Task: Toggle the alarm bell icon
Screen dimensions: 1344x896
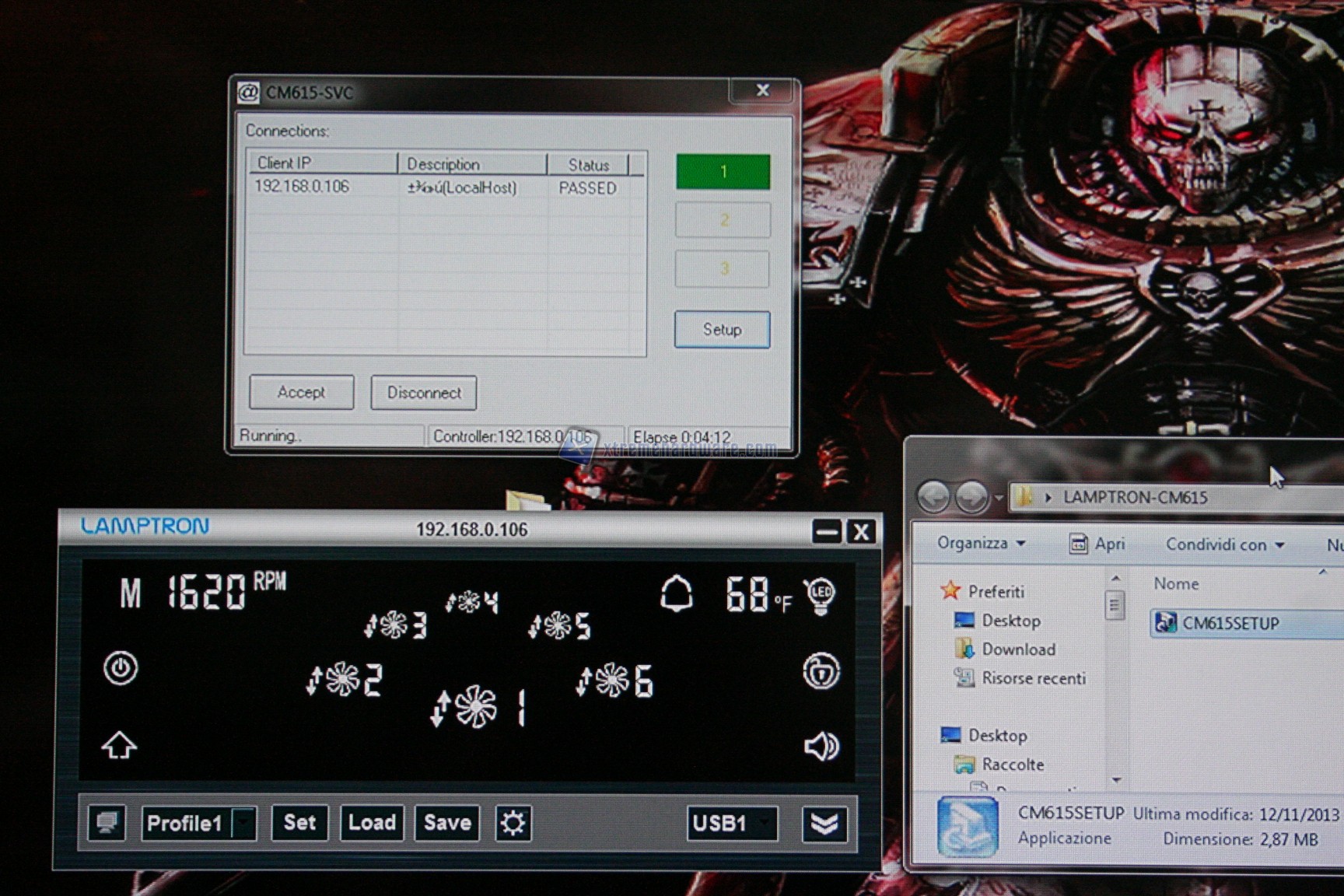Action: tap(677, 594)
